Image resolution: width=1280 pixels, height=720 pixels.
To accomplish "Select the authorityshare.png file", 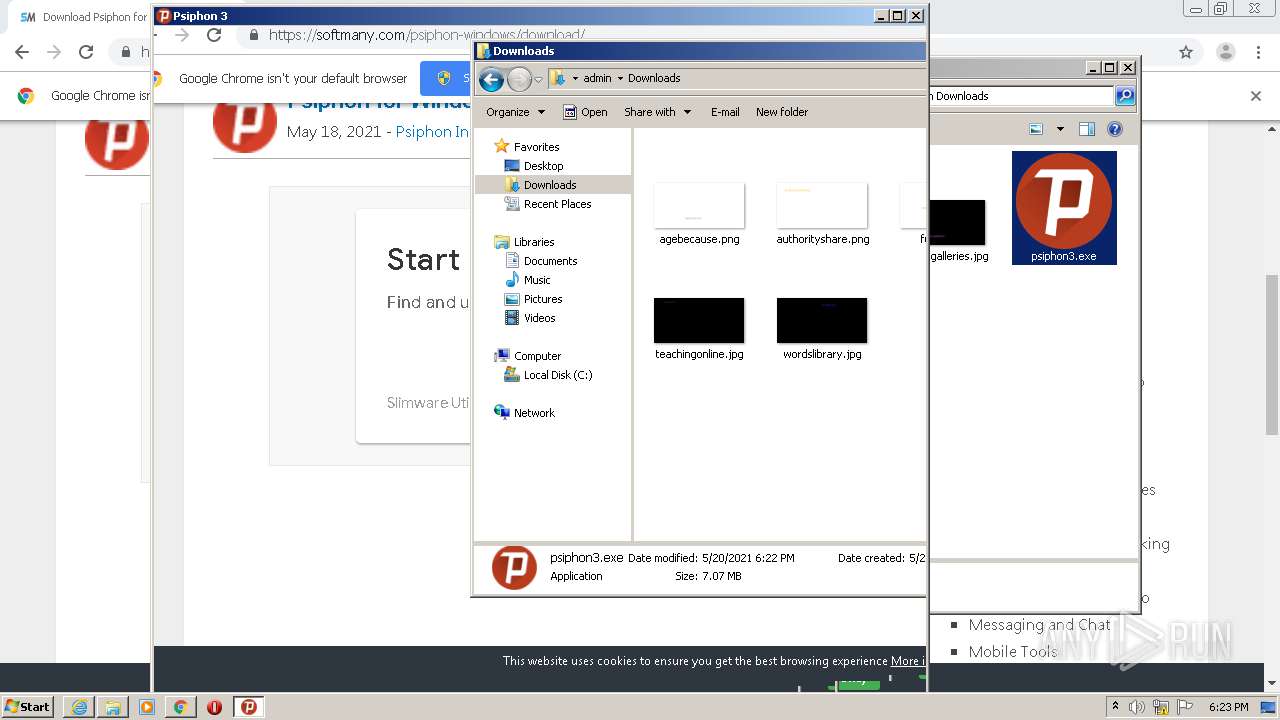I will pos(822,213).
